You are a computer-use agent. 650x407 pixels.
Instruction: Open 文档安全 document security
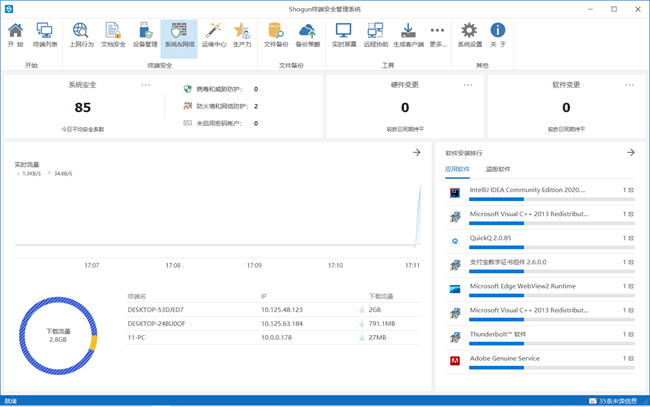click(113, 36)
